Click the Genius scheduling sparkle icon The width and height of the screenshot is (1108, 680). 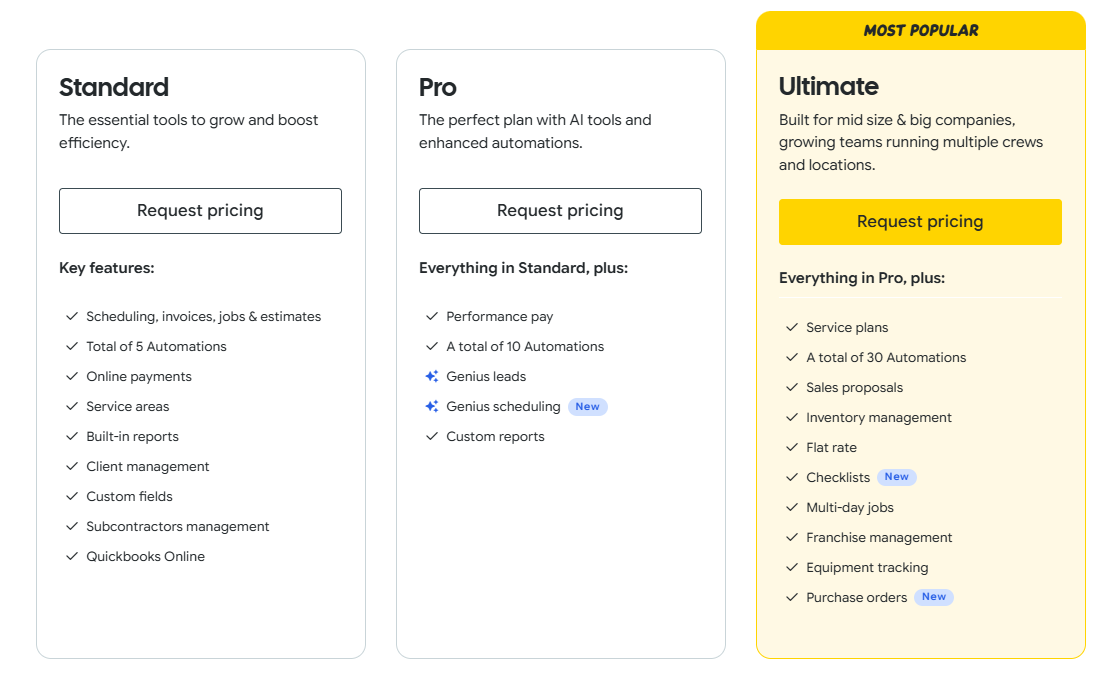[432, 406]
